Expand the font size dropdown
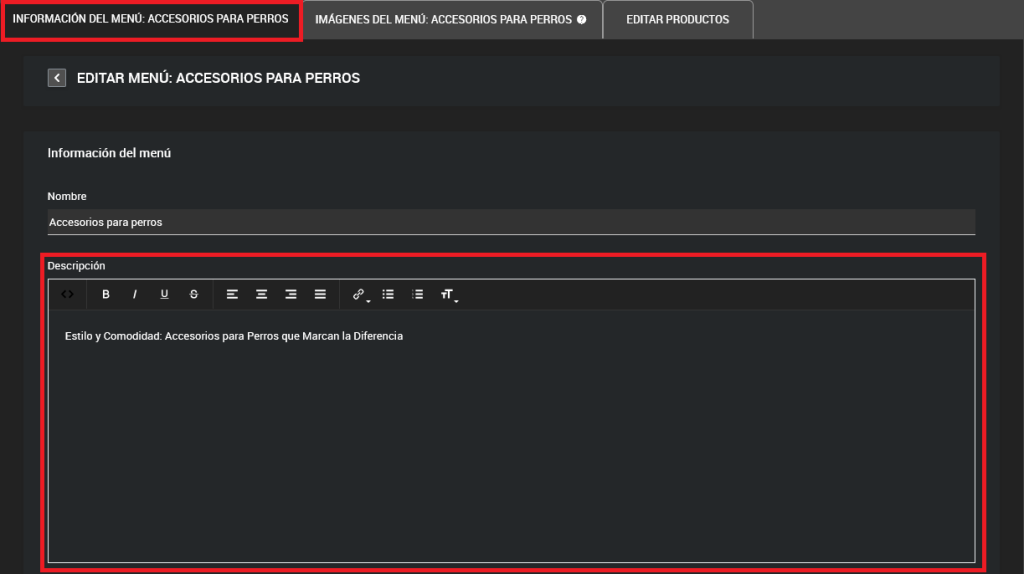 click(x=448, y=295)
